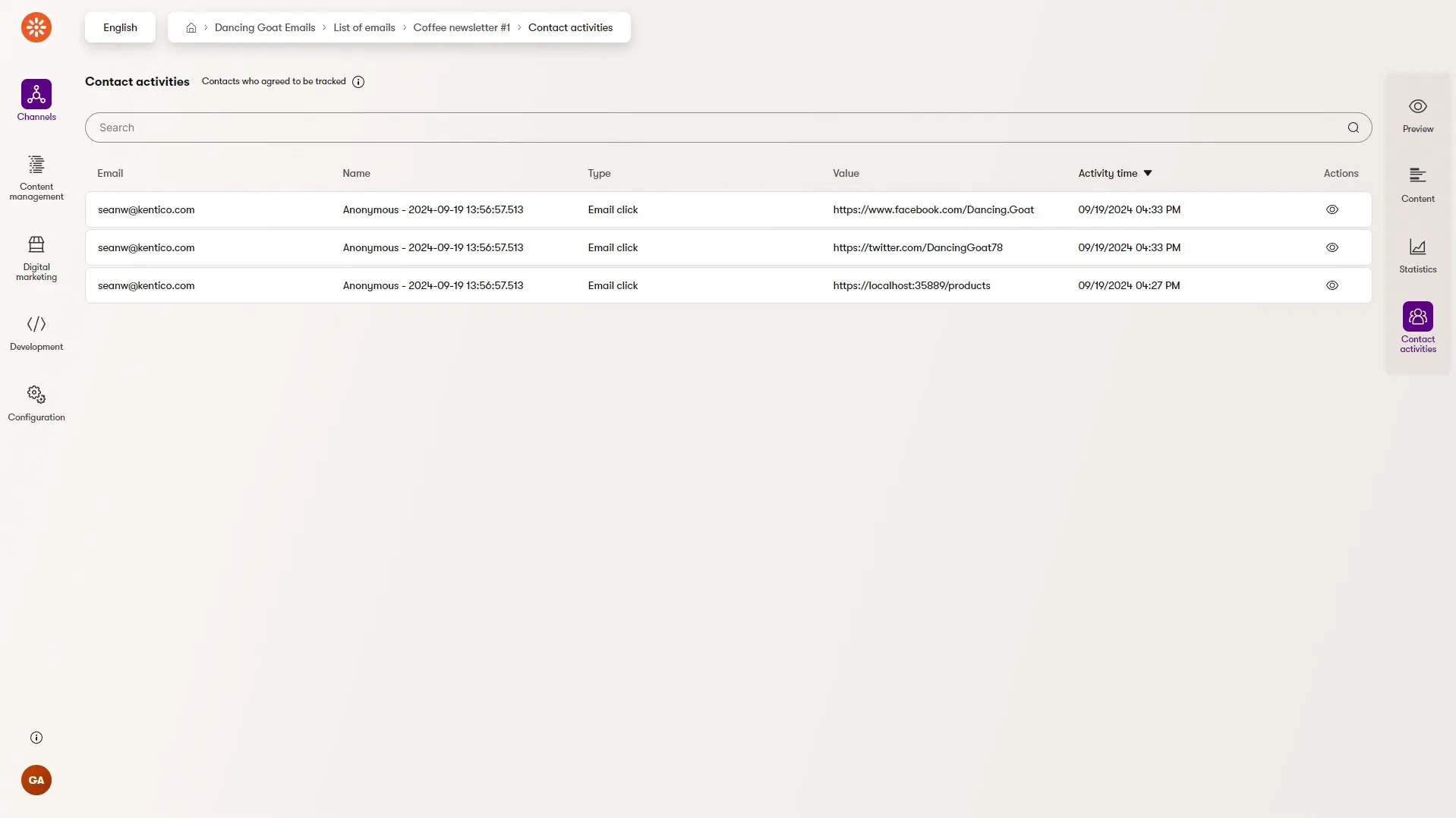Sort by Email column header

coord(110,173)
